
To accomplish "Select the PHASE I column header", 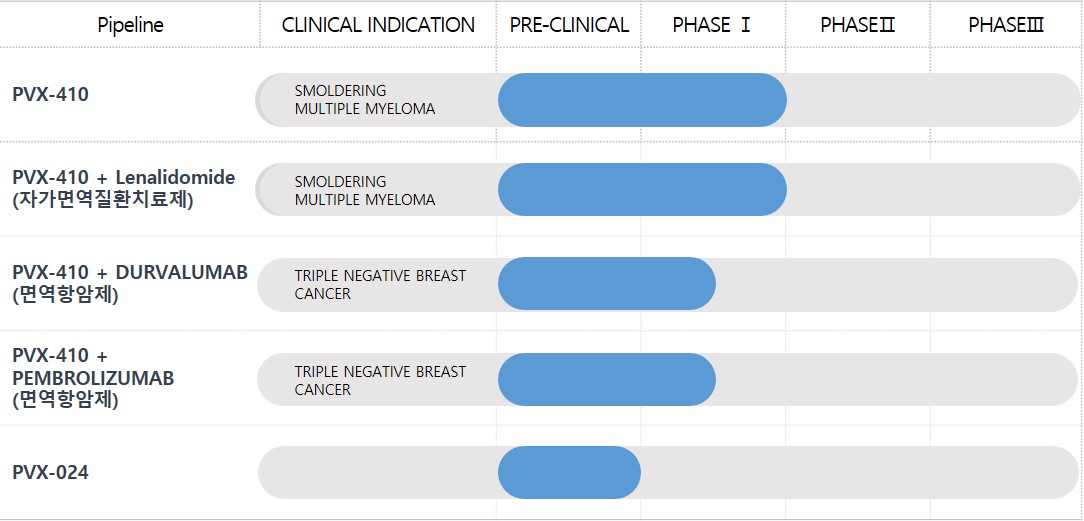I will pyautogui.click(x=711, y=25).
